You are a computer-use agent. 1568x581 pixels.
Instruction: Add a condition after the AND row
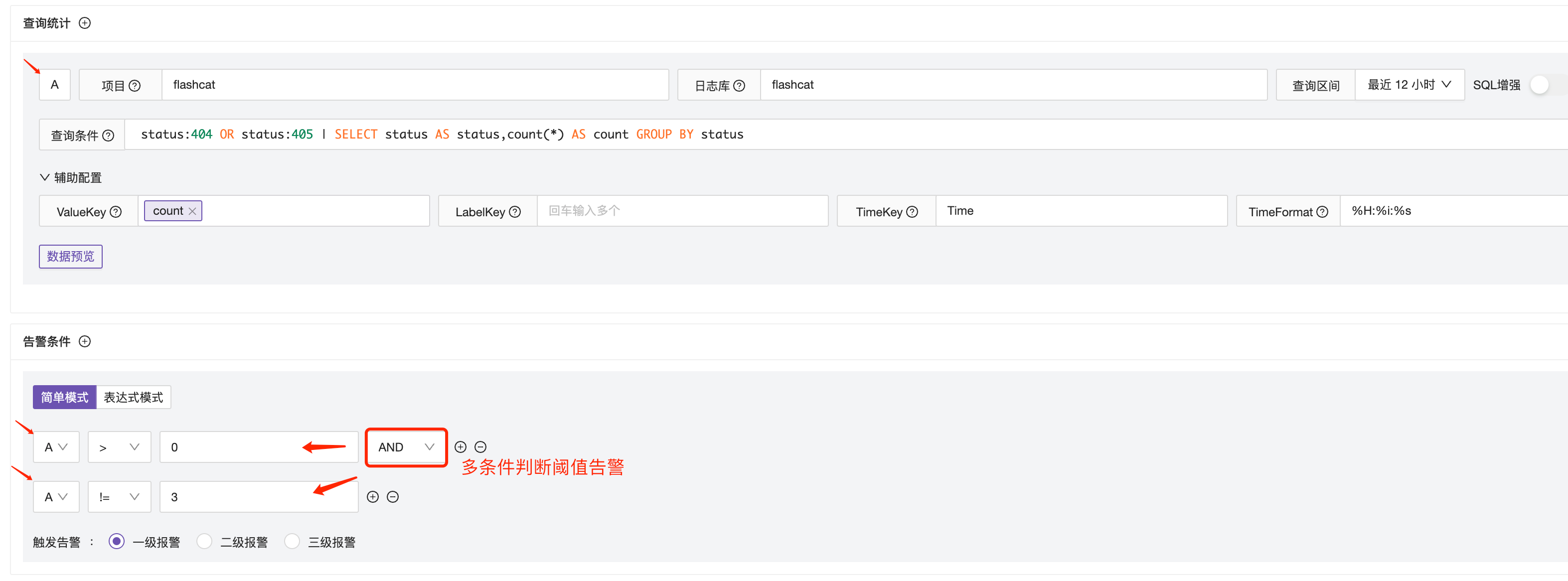point(461,447)
